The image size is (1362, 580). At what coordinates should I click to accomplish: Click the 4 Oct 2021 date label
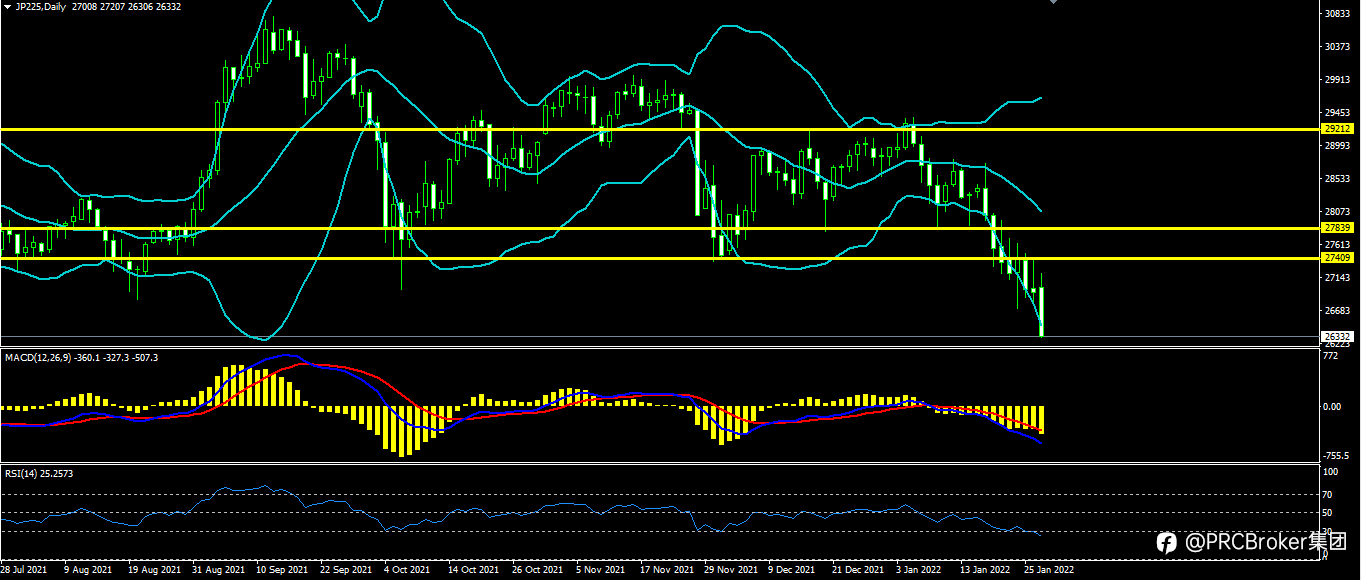point(406,570)
